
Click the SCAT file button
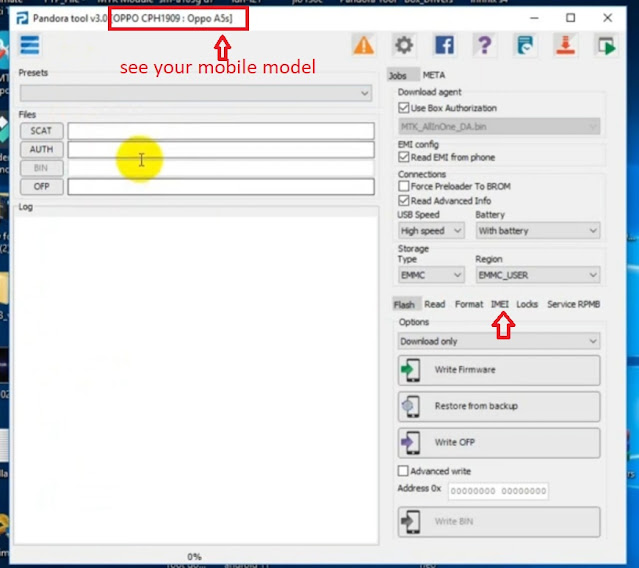(42, 131)
